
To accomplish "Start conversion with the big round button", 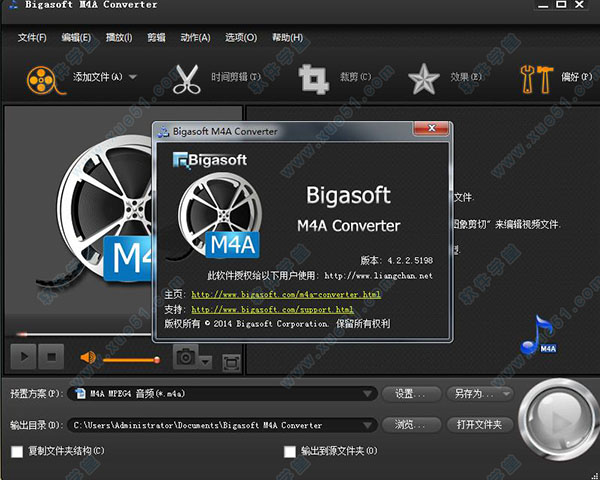I will (x=559, y=421).
